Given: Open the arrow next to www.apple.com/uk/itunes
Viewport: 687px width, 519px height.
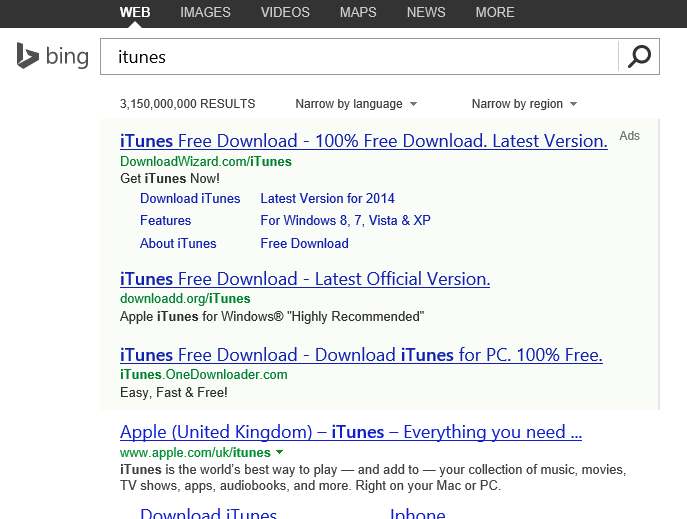Looking at the screenshot, I should pos(280,452).
